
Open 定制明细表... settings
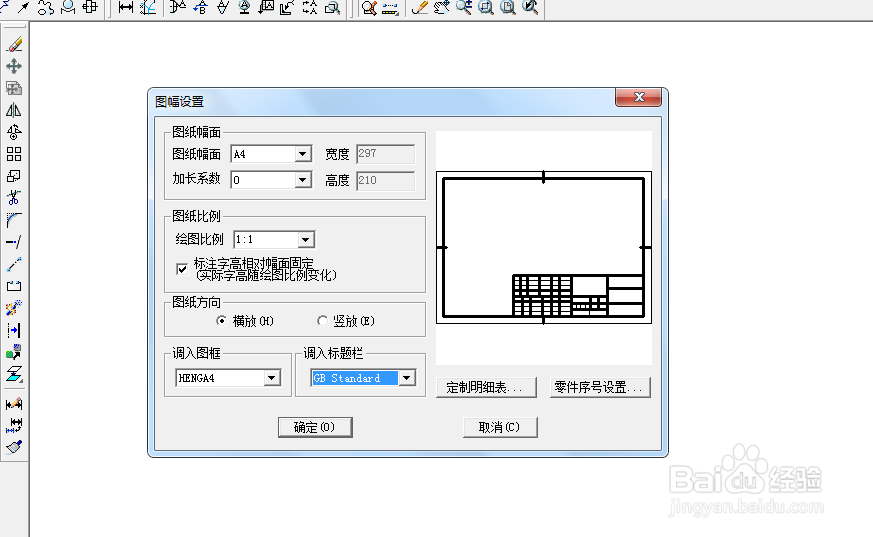point(486,387)
